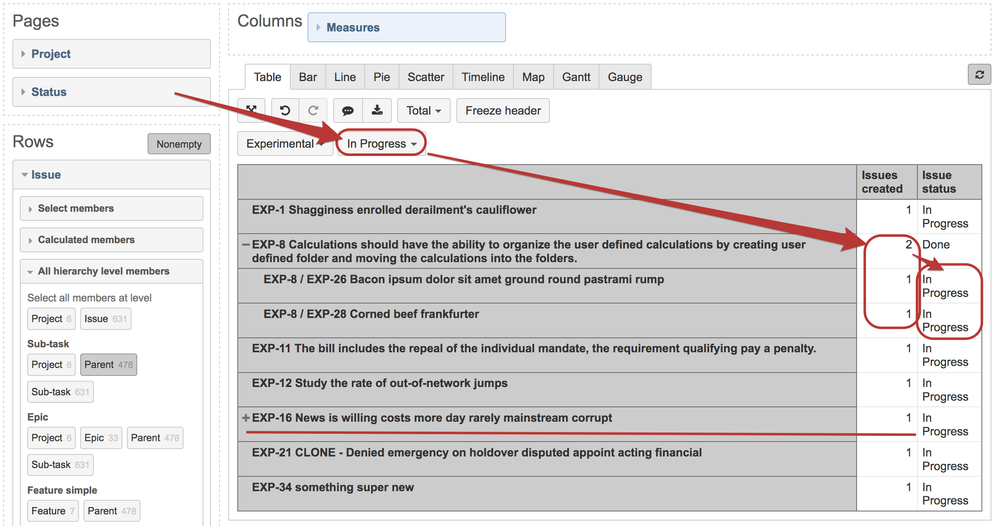
Task: Click the redo icon
Action: coord(313,110)
